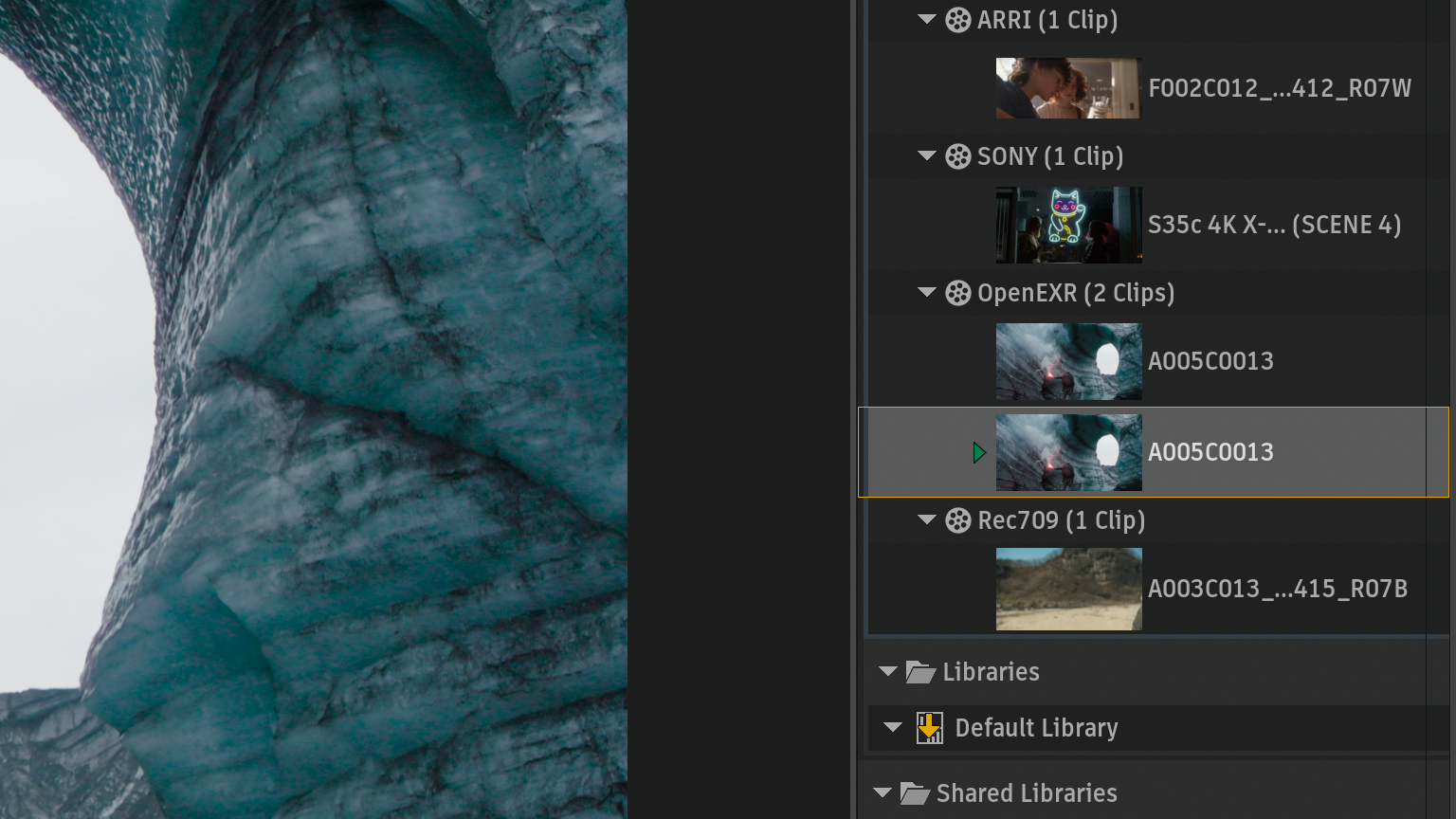The width and height of the screenshot is (1456, 819).
Task: Click the Default Library download-arrow icon
Action: (930, 728)
